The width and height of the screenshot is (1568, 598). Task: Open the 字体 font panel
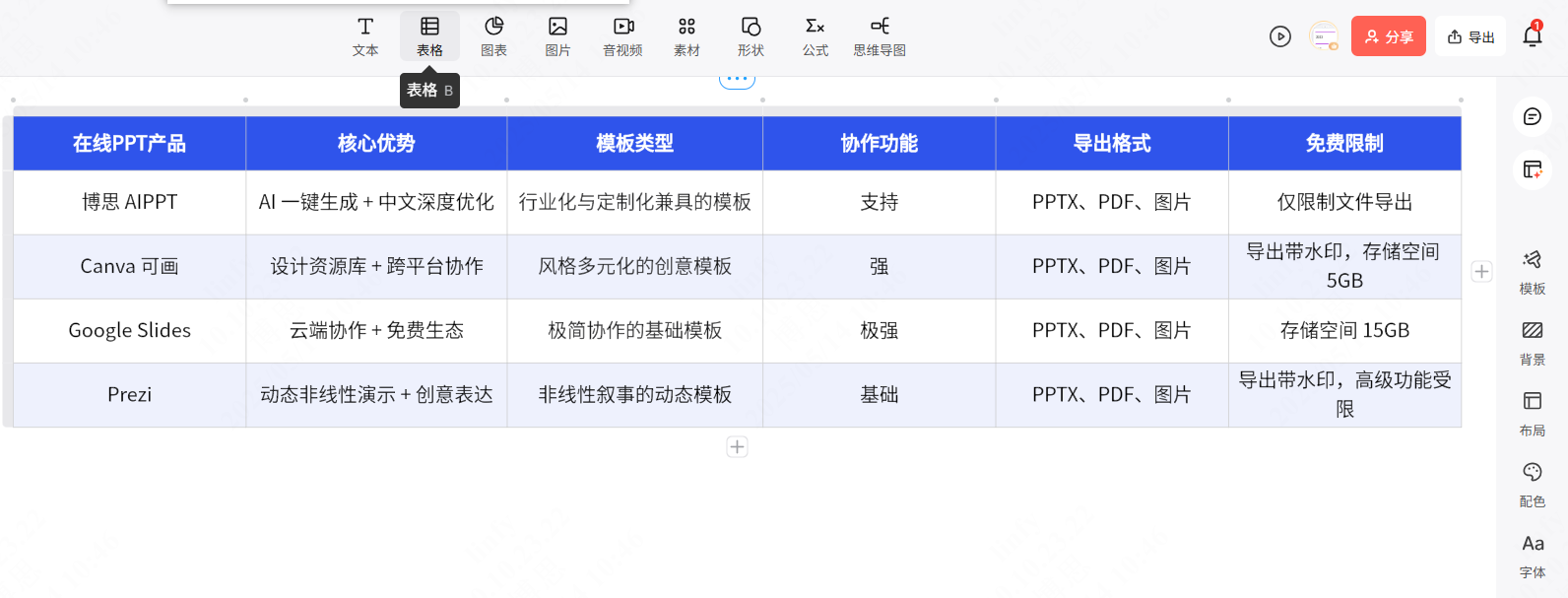(1533, 556)
